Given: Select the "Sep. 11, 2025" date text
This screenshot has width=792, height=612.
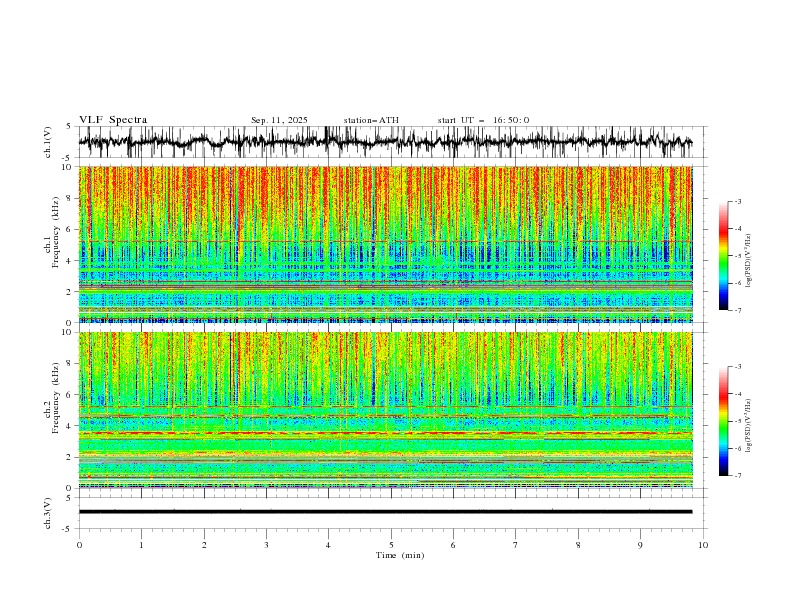Looking at the screenshot, I should click(279, 120).
